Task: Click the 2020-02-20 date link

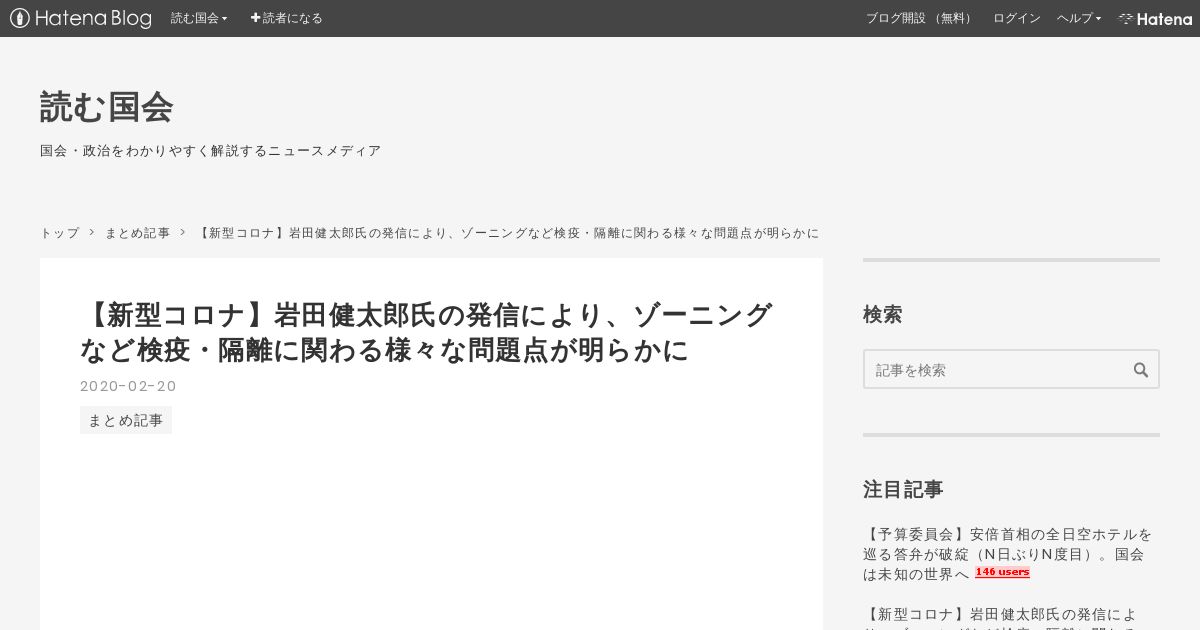Action: [x=128, y=386]
